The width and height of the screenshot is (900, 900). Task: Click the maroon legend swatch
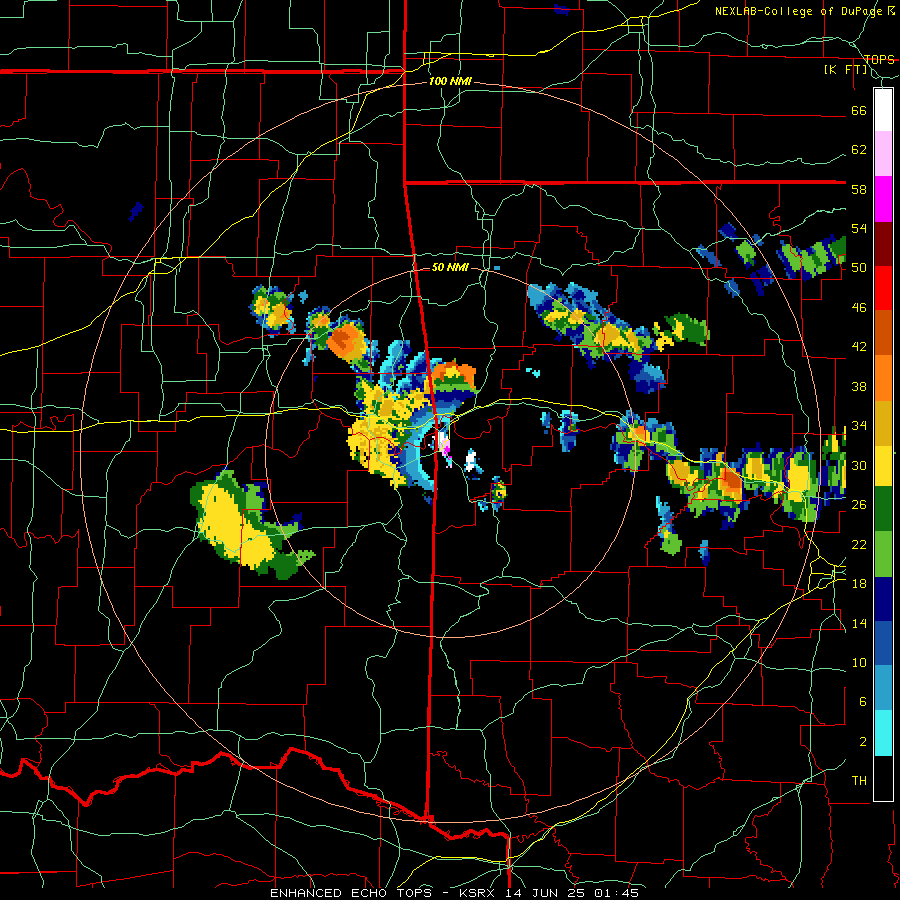click(883, 243)
